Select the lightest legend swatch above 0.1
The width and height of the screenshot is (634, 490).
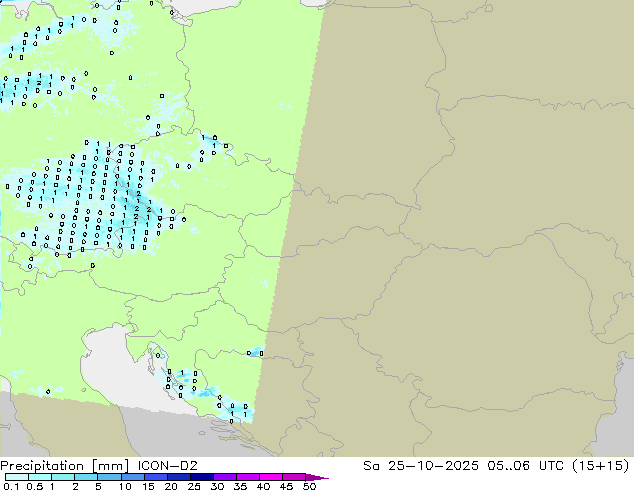(17, 477)
